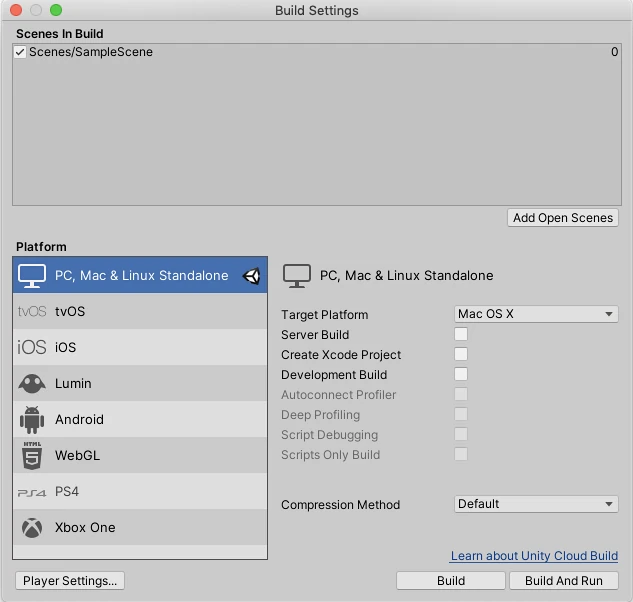Toggle Create Xcode Project checkbox

(461, 354)
